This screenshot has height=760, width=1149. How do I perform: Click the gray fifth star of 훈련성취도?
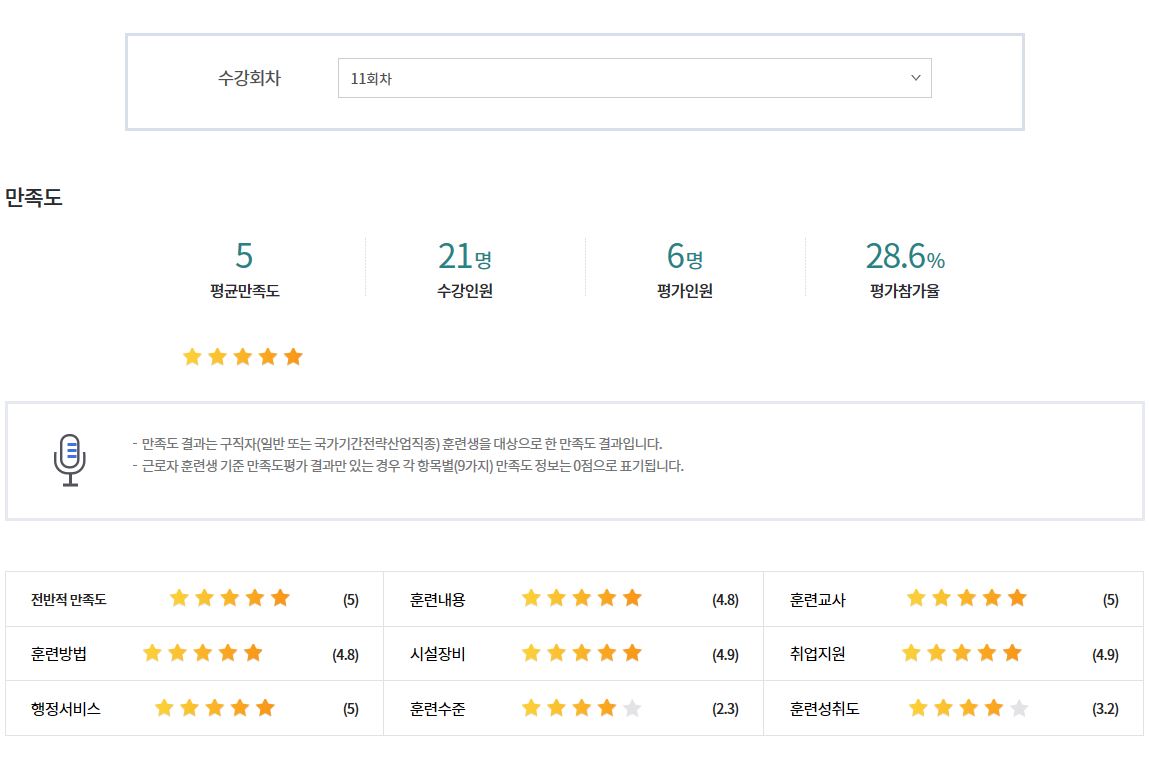click(1018, 709)
